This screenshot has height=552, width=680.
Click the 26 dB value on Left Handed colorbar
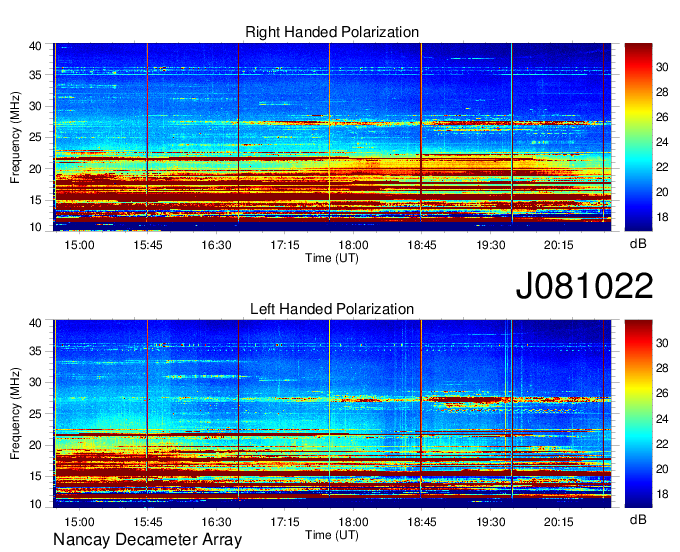click(662, 393)
